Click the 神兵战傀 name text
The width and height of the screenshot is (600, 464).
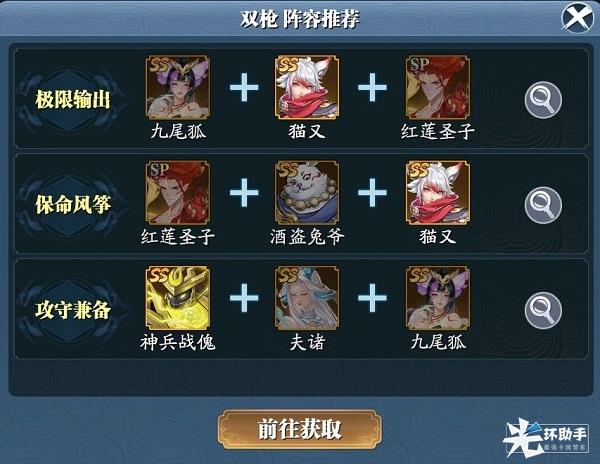[178, 343]
